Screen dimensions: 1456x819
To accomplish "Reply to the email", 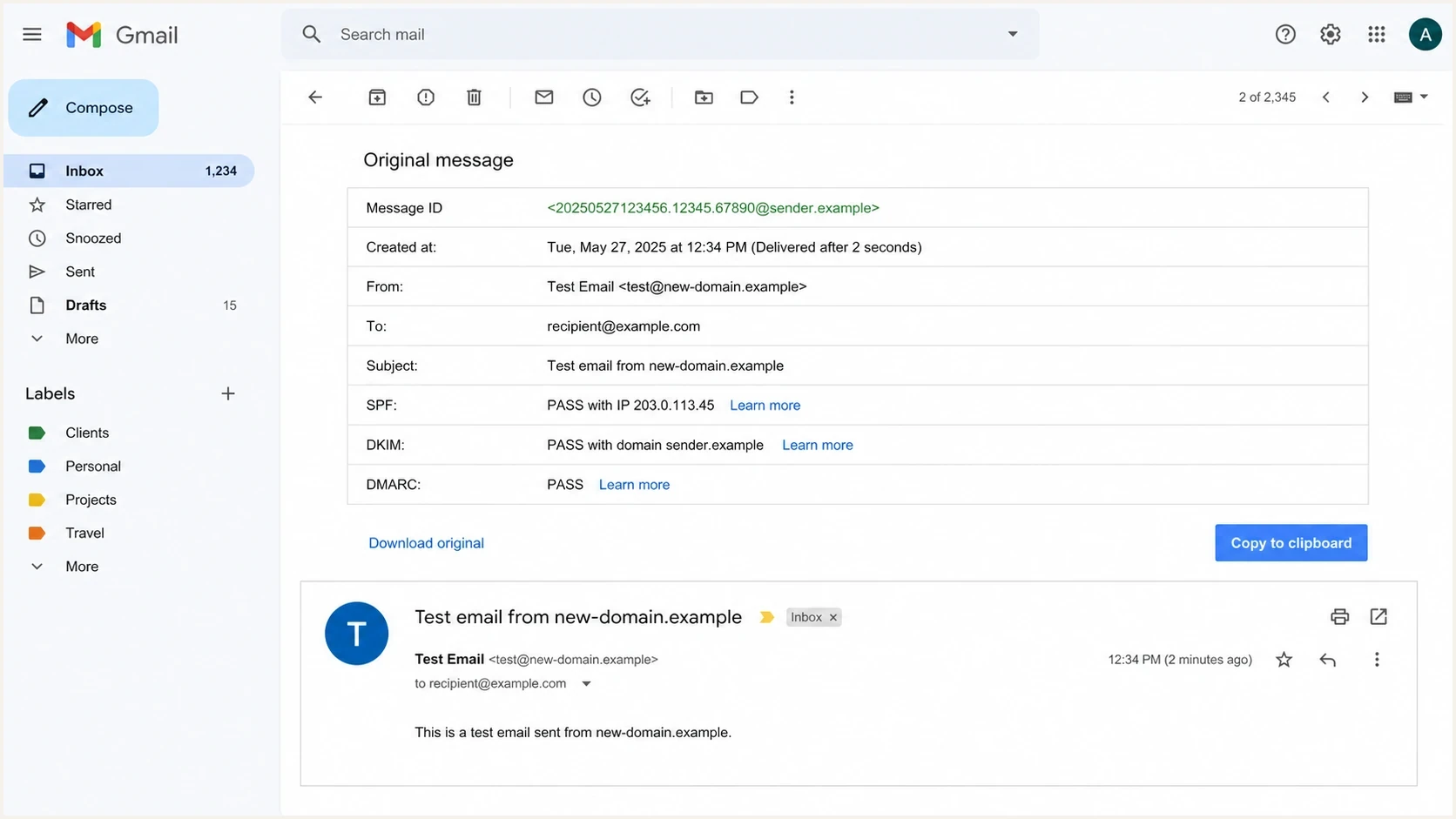I will point(1328,660).
